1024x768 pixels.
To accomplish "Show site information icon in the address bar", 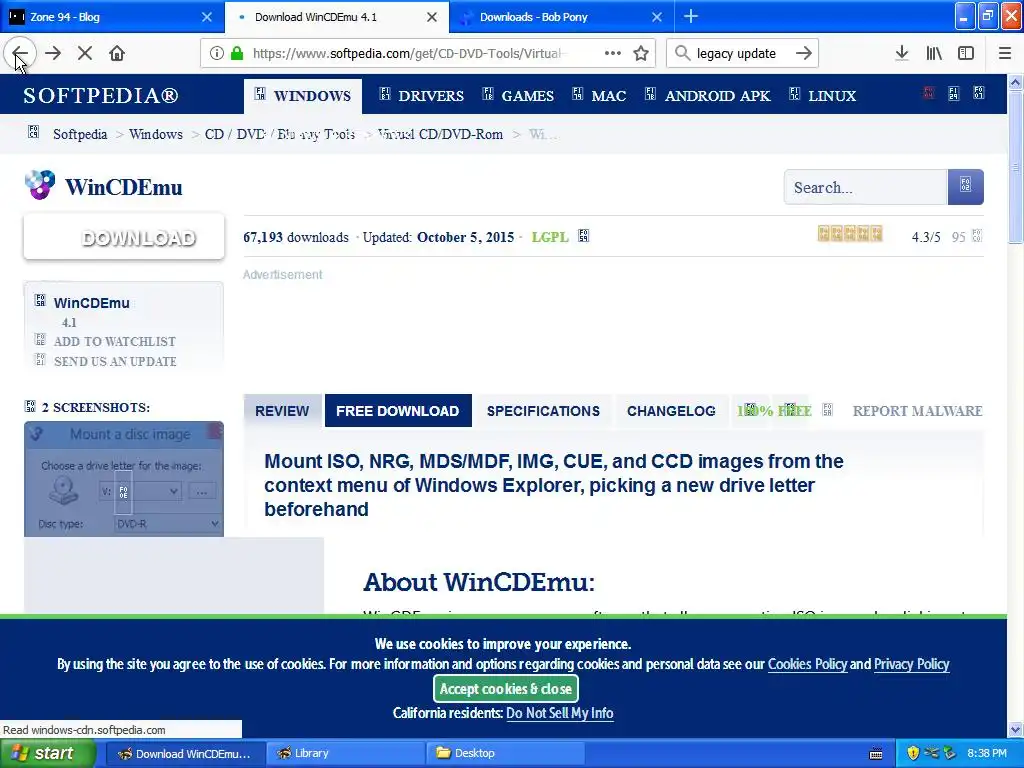I will point(217,54).
